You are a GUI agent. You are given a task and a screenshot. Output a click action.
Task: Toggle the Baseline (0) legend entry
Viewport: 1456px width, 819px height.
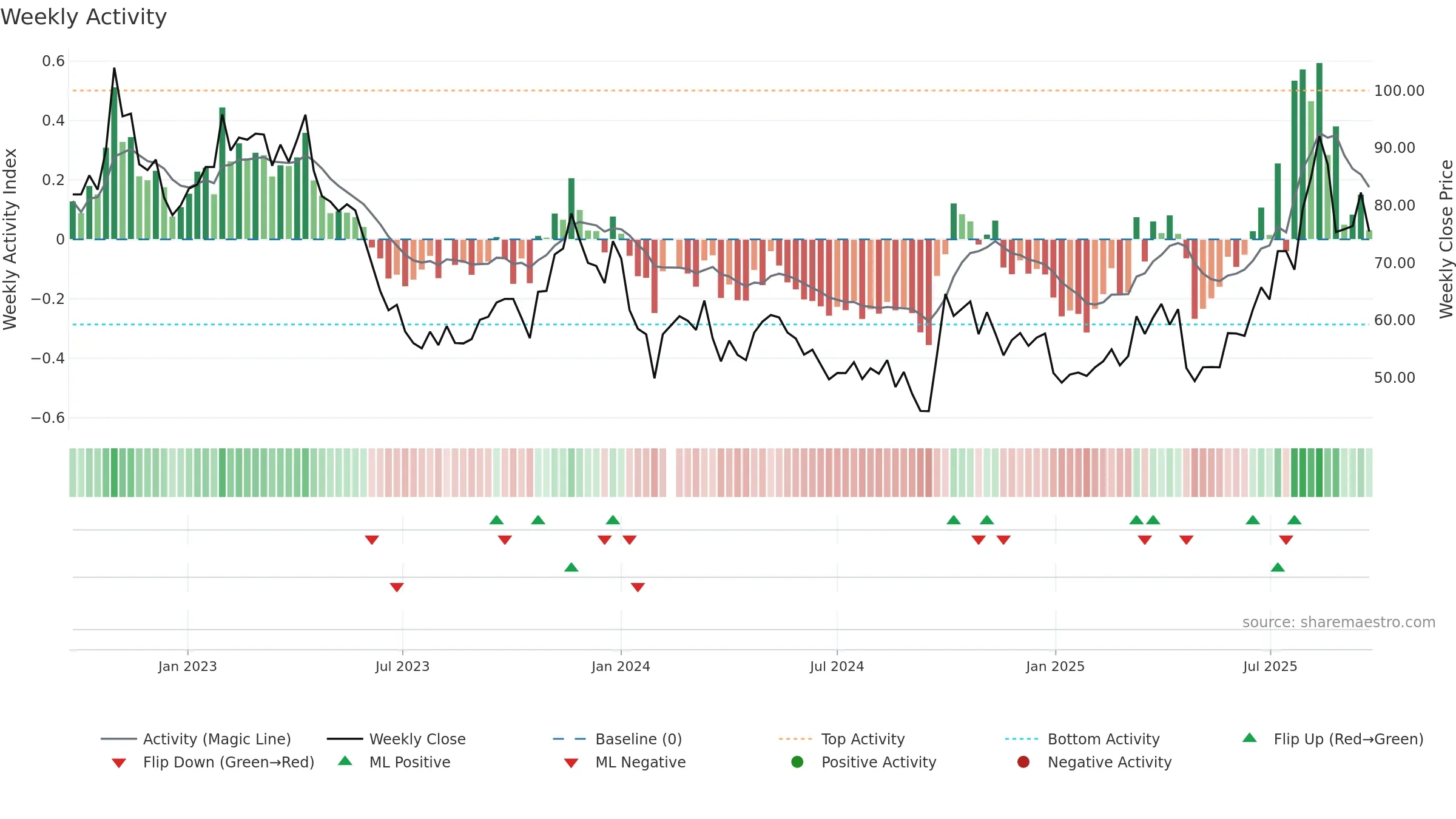click(618, 739)
